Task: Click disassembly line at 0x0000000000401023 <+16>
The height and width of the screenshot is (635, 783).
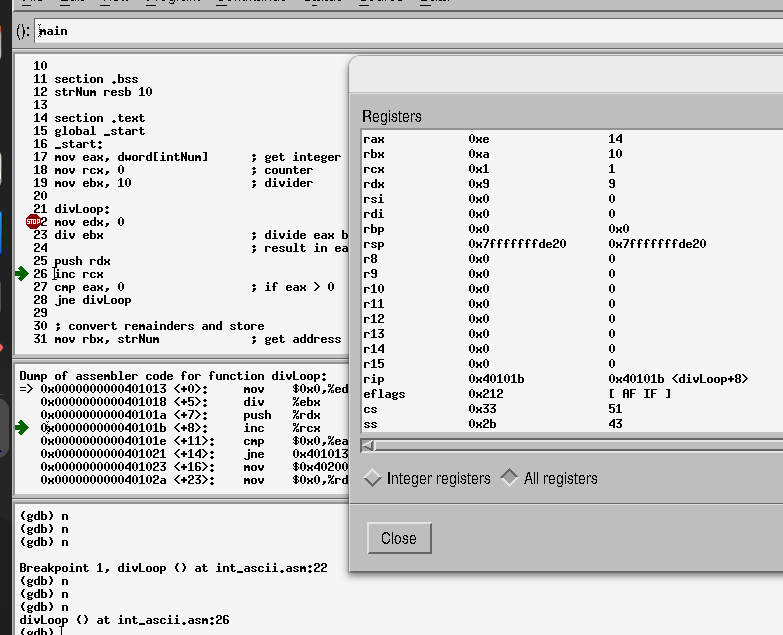Action: click(194, 466)
